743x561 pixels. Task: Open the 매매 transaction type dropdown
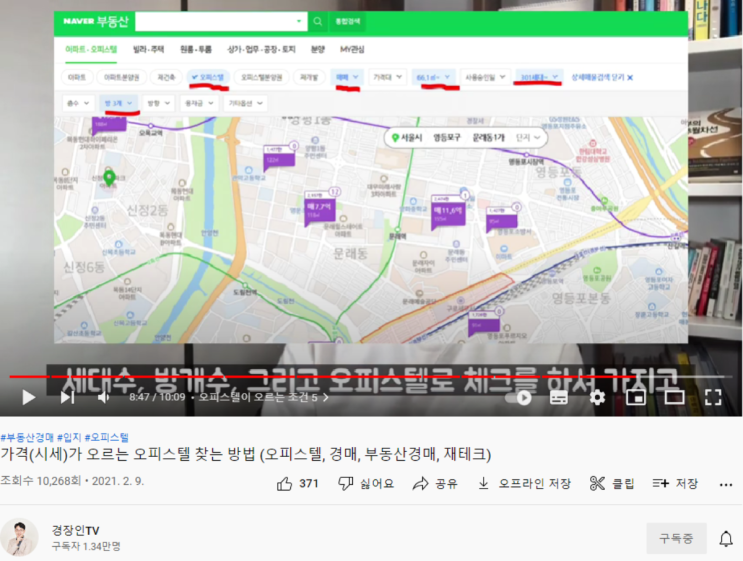(347, 77)
